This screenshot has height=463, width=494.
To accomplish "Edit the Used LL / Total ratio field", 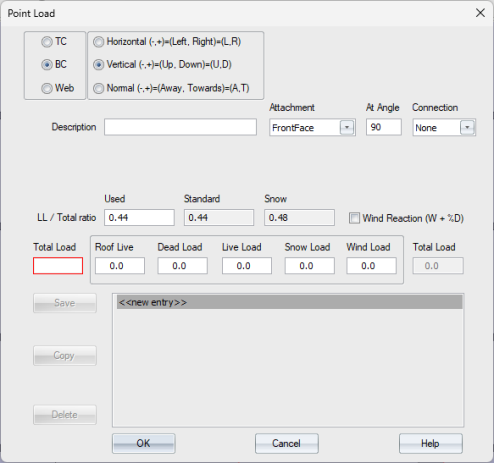I will click(139, 218).
